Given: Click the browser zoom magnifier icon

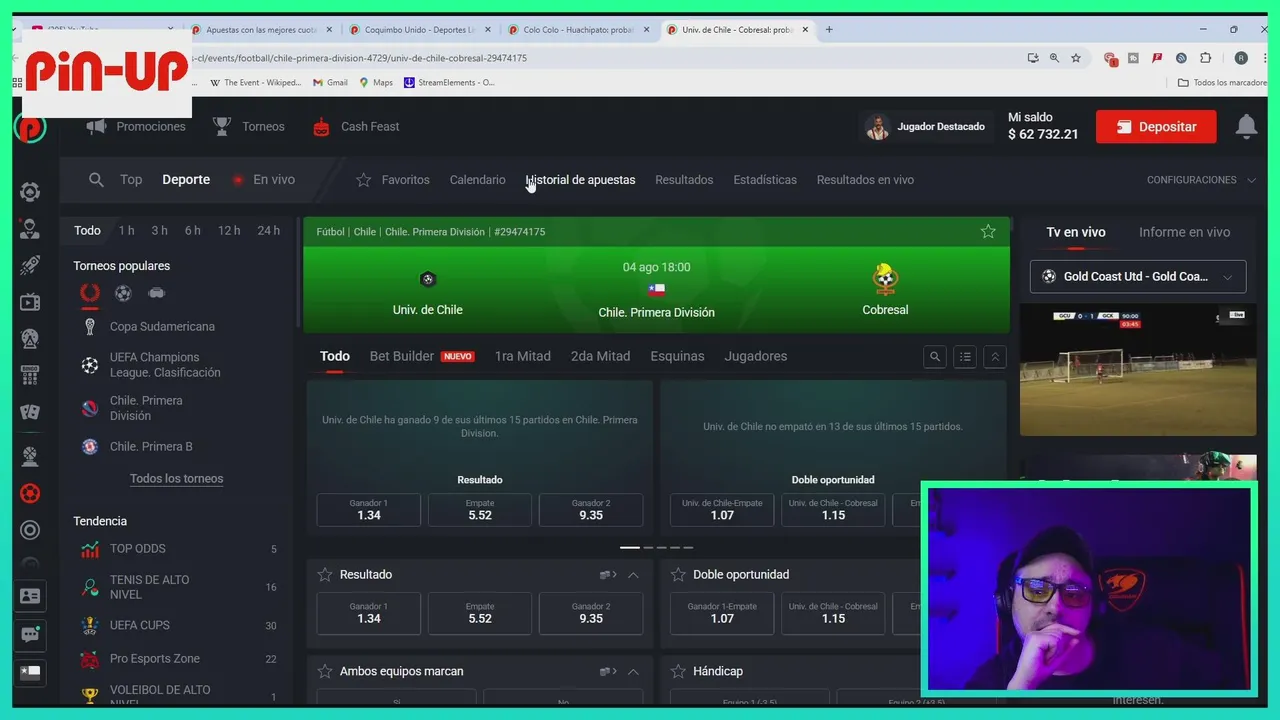Looking at the screenshot, I should click(x=1054, y=58).
